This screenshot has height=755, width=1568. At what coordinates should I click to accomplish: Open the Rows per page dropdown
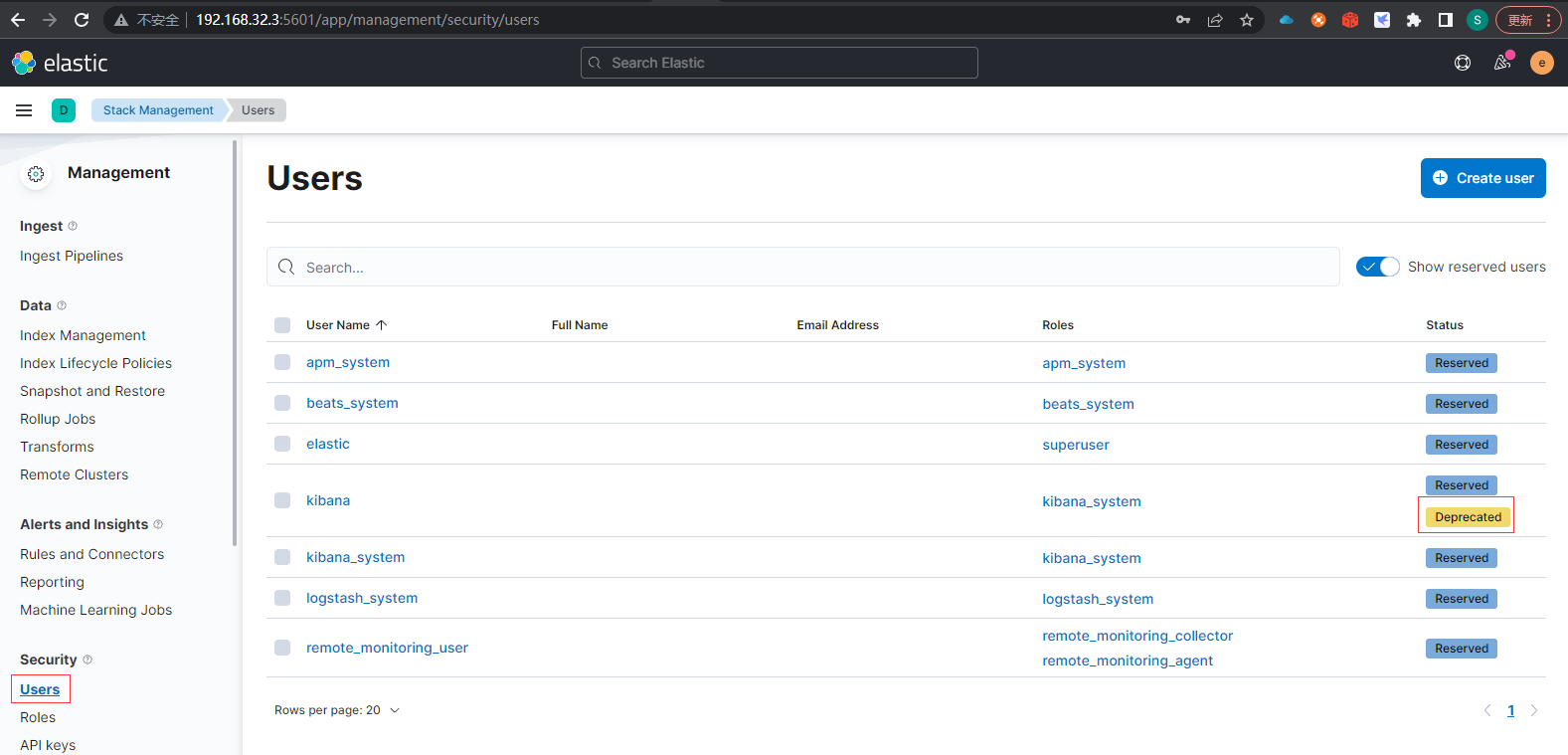click(337, 710)
